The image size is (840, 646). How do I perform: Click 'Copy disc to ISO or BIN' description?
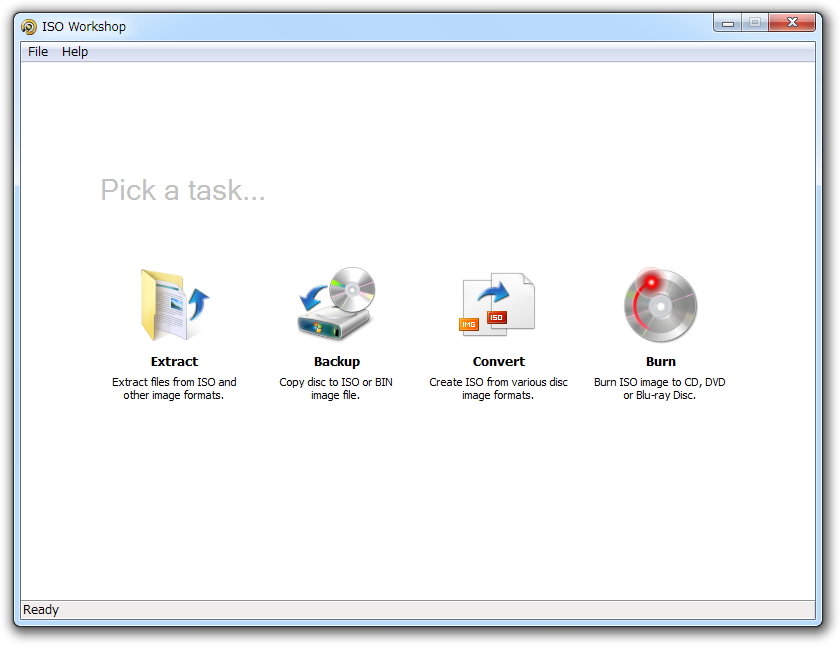pos(336,388)
